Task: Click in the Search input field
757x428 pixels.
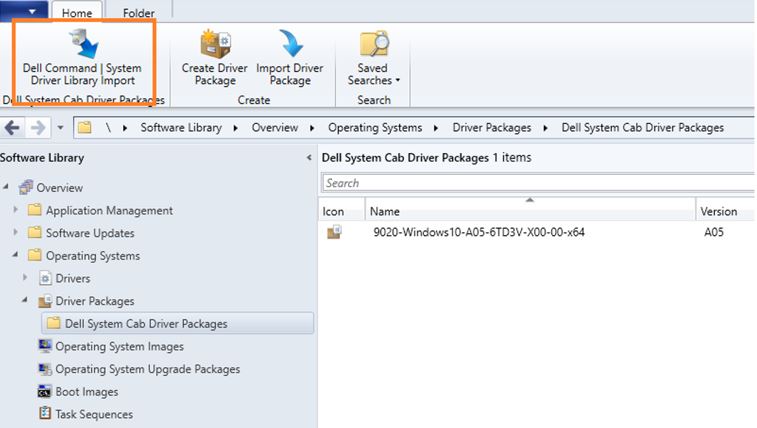Action: tap(538, 183)
